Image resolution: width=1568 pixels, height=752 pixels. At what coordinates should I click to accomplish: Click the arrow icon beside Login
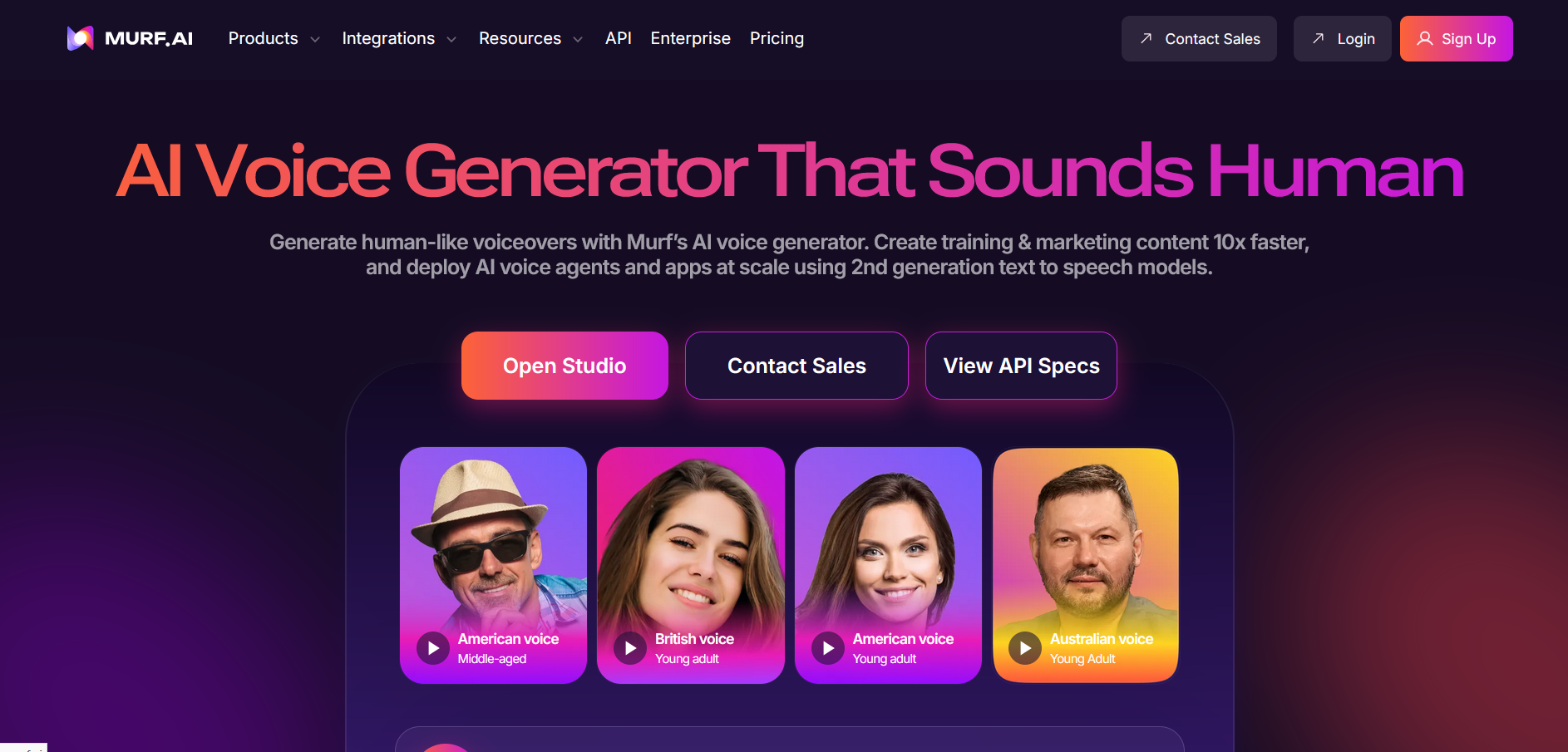1318,38
